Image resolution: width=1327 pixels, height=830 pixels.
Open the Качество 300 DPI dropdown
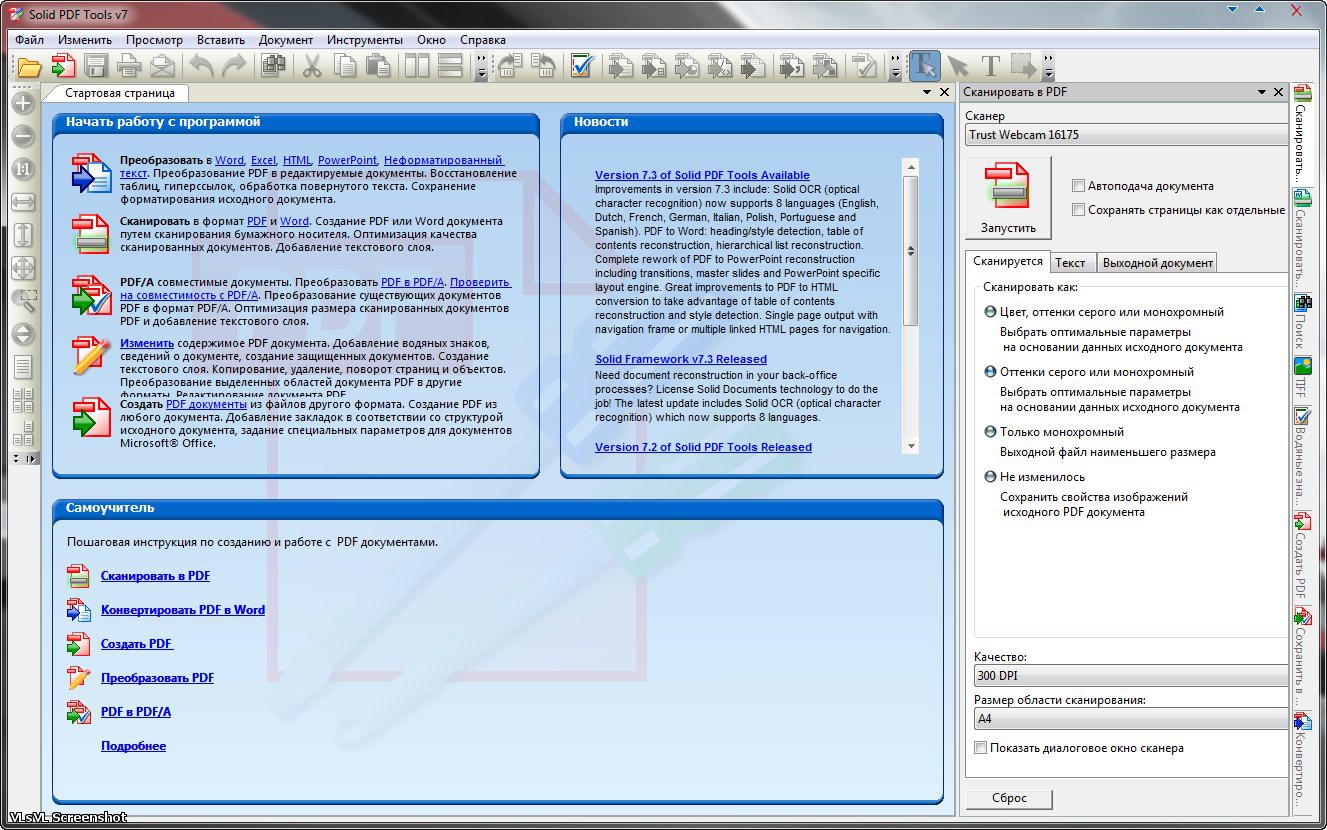pos(1130,676)
